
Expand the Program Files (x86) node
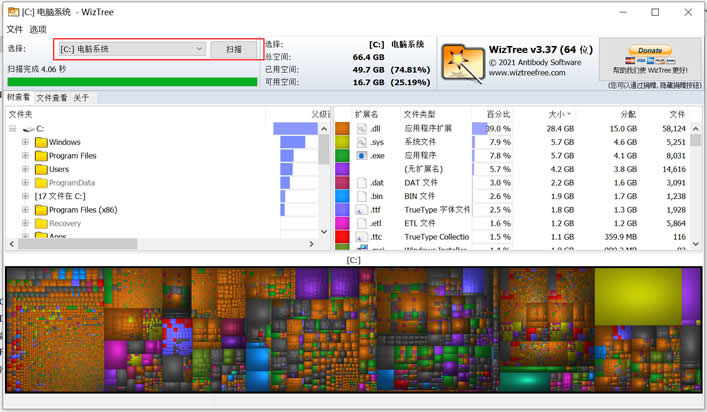coord(25,210)
